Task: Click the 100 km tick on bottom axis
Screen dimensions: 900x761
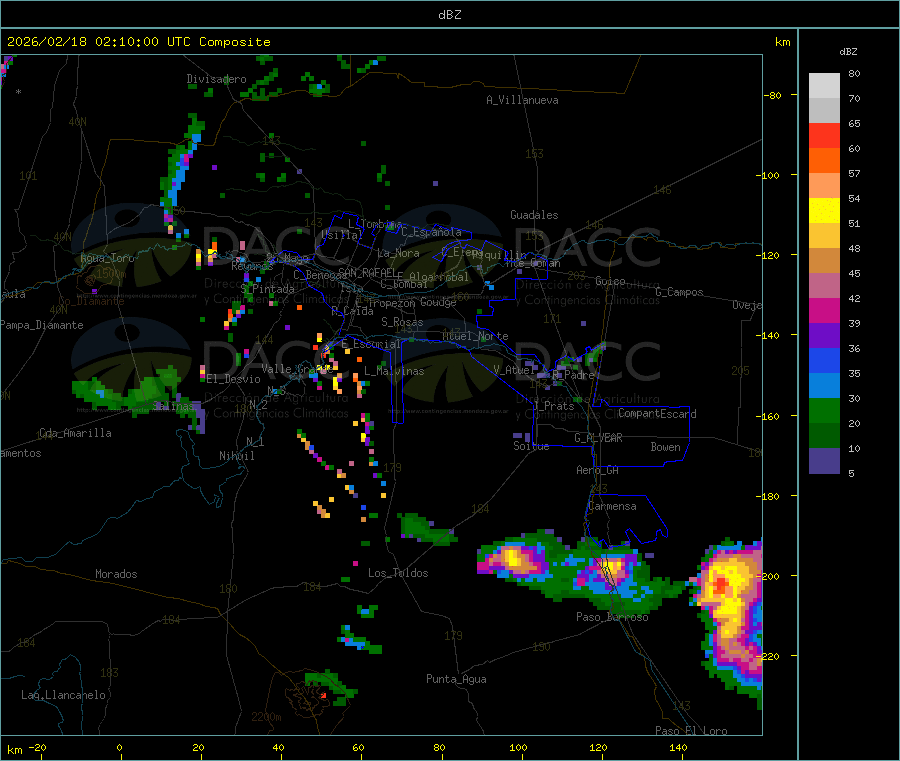Action: tap(518, 747)
